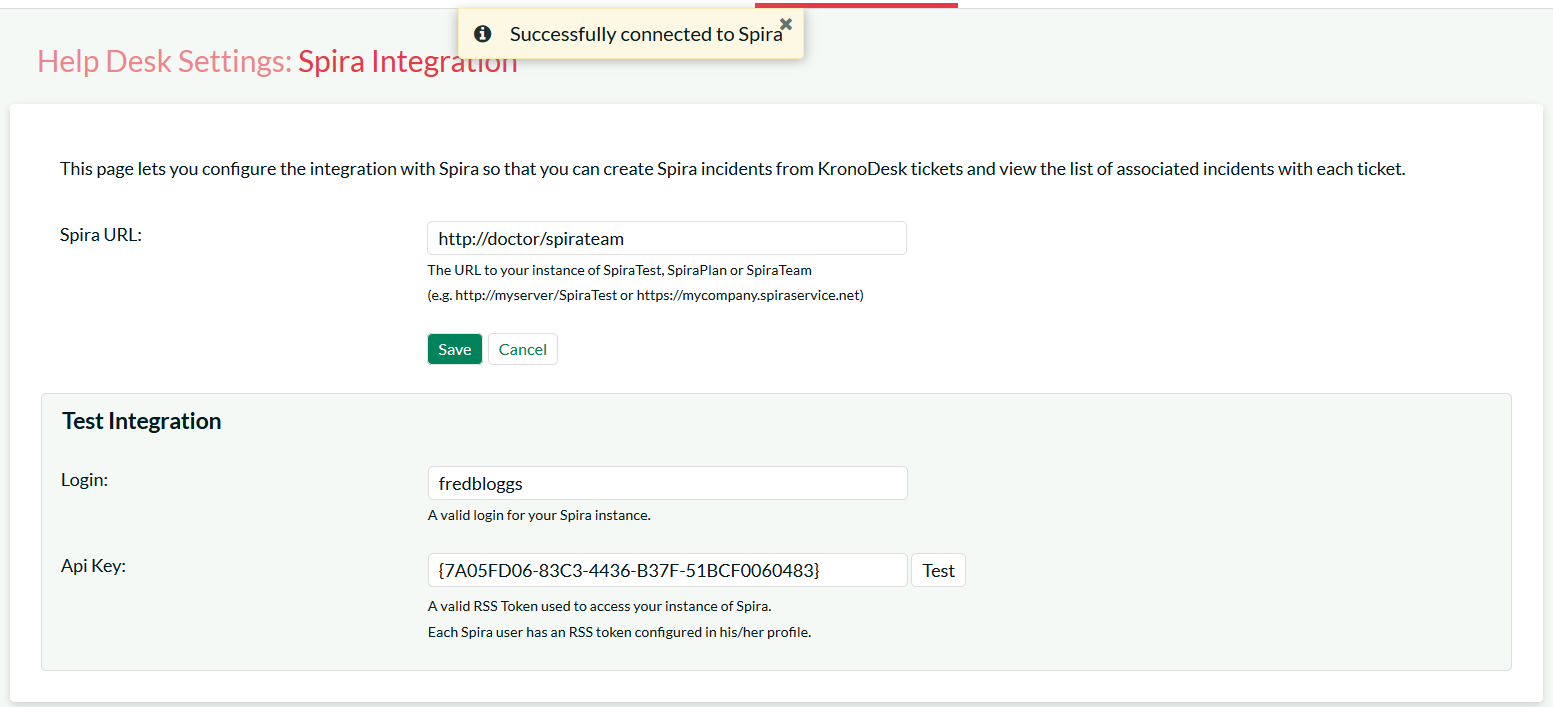The width and height of the screenshot is (1553, 707).
Task: Click the 'Successfully connected to Spira' message text
Action: 646,34
